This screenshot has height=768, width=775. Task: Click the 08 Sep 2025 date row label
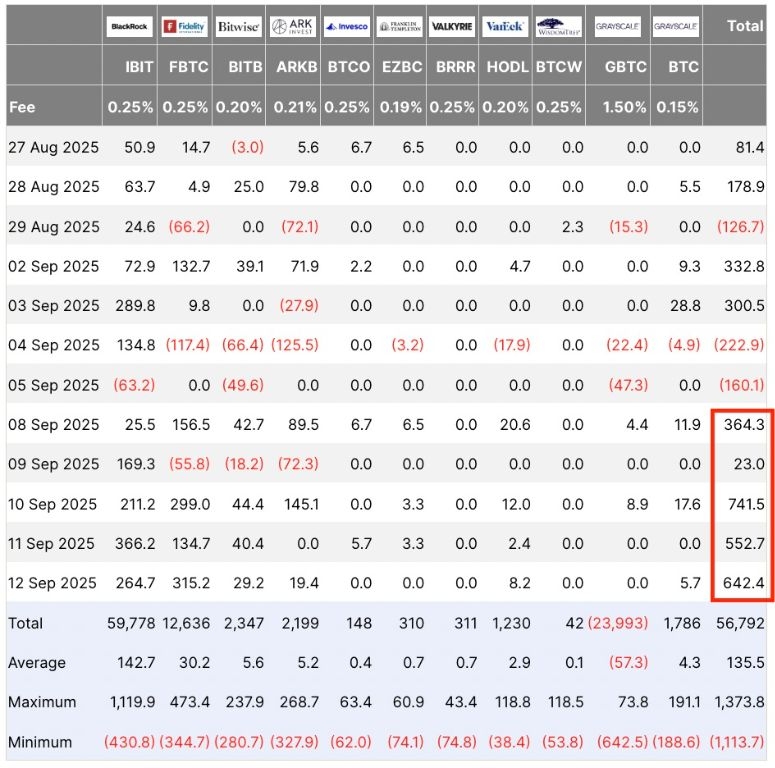point(54,425)
